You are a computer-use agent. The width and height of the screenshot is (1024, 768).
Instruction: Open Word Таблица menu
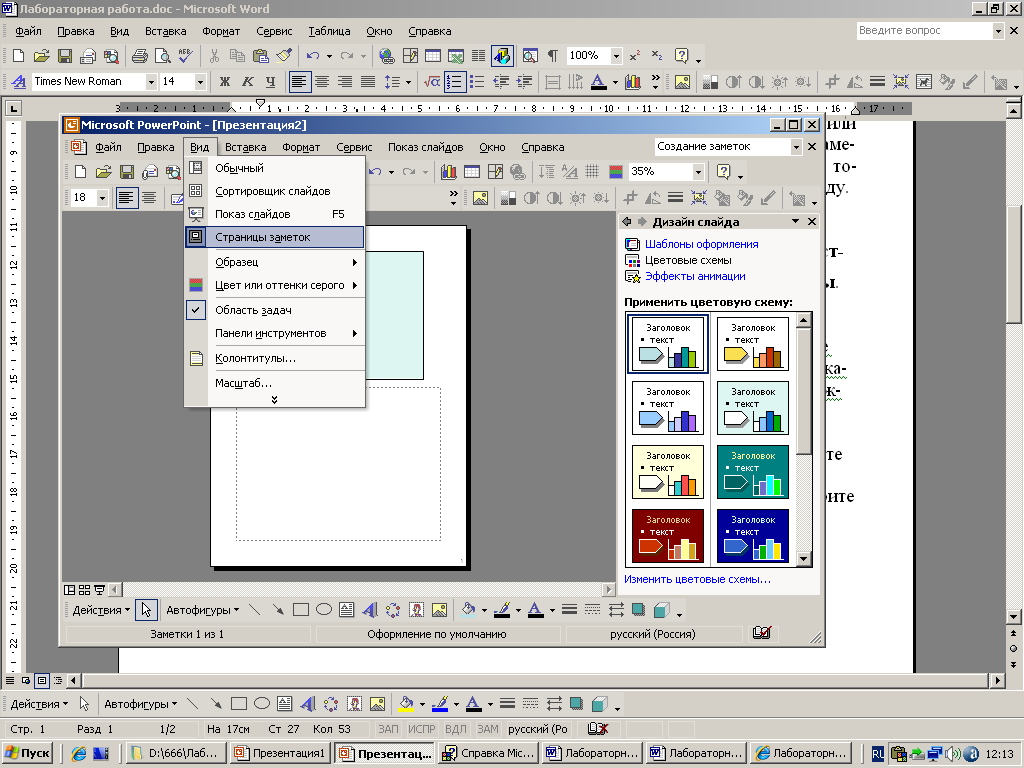coord(329,31)
